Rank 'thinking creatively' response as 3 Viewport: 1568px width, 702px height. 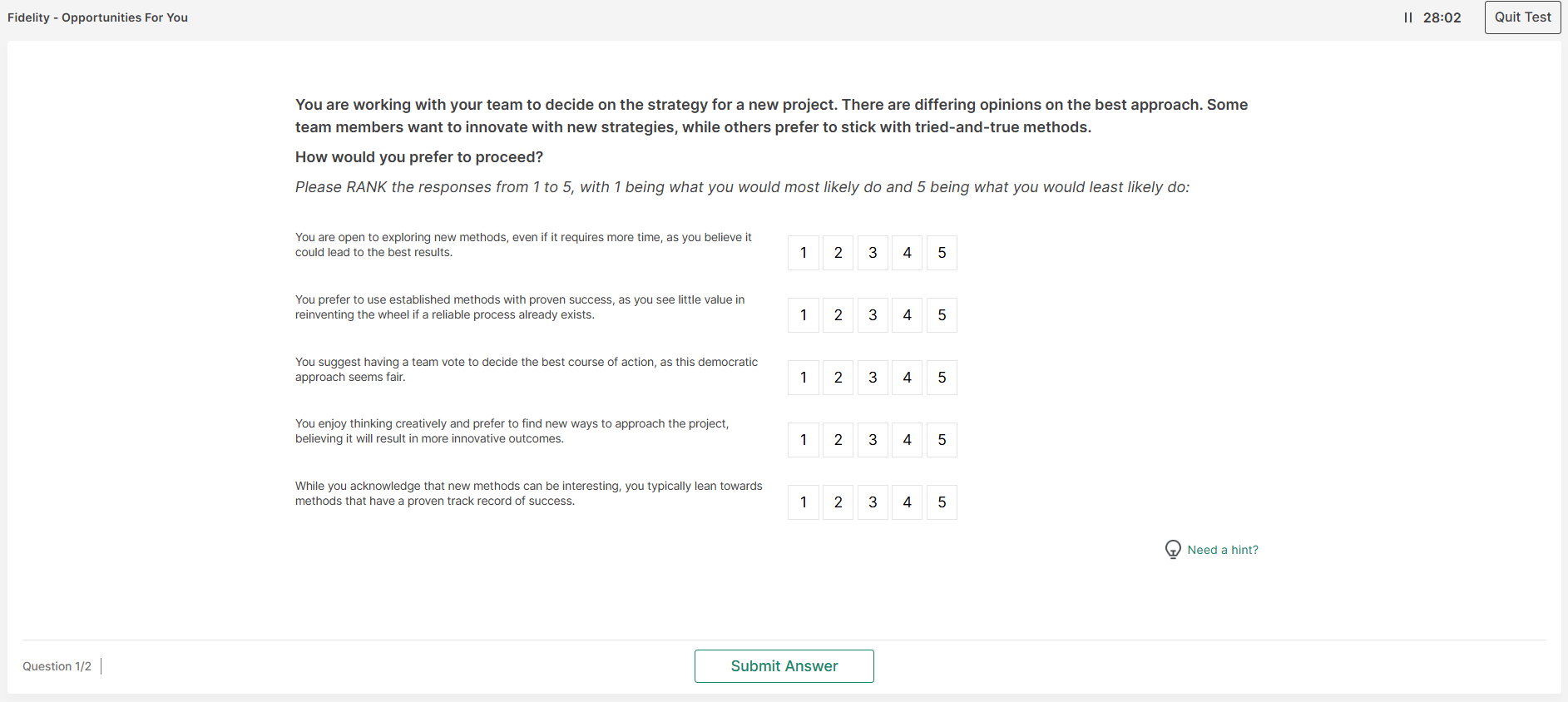click(x=873, y=440)
